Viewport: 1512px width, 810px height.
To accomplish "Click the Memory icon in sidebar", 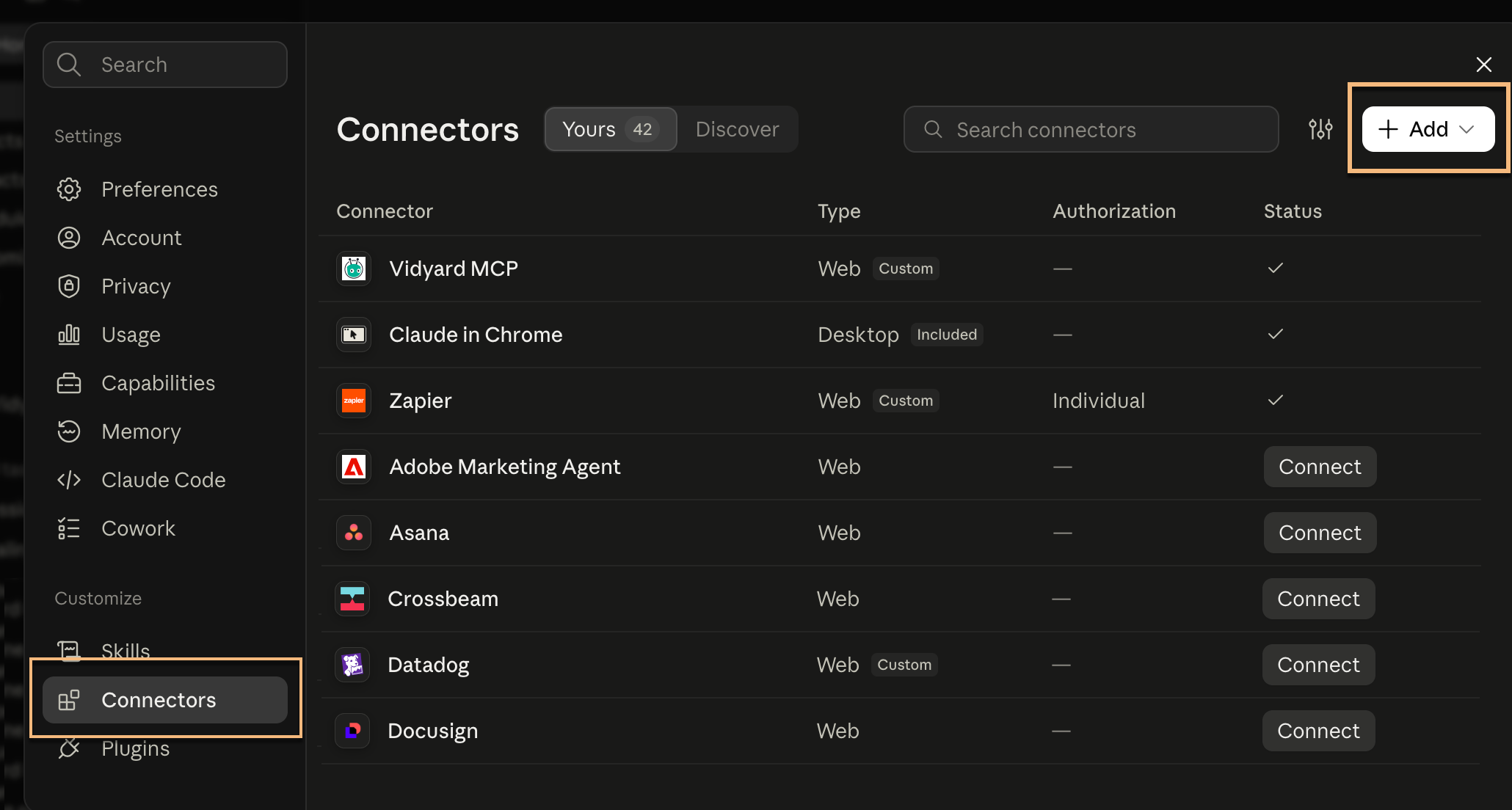I will click(69, 431).
